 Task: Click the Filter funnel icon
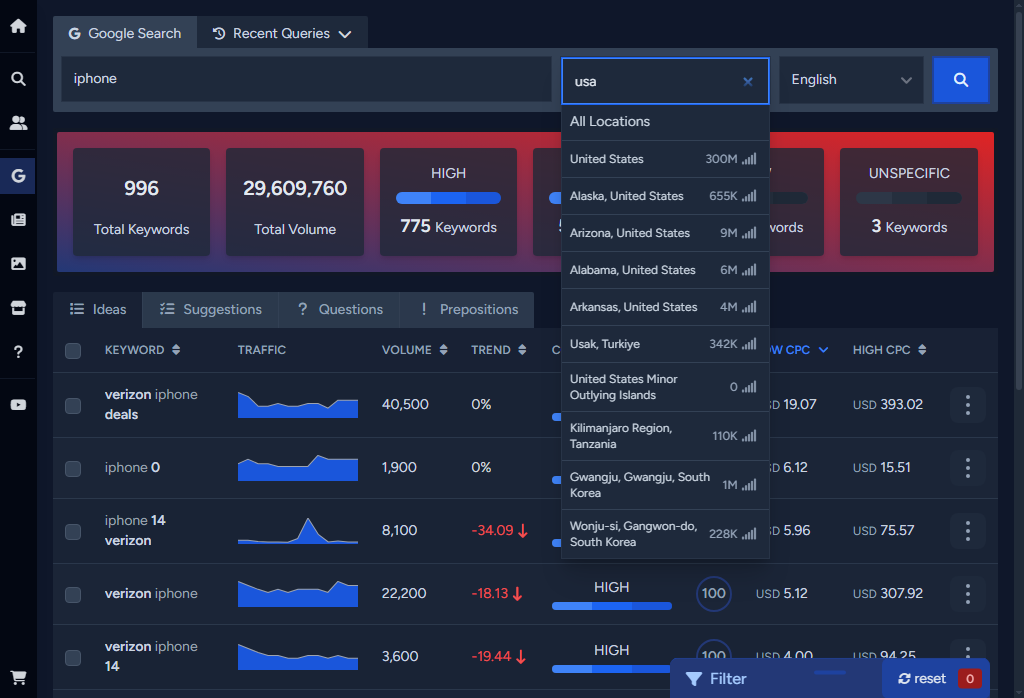pos(694,679)
